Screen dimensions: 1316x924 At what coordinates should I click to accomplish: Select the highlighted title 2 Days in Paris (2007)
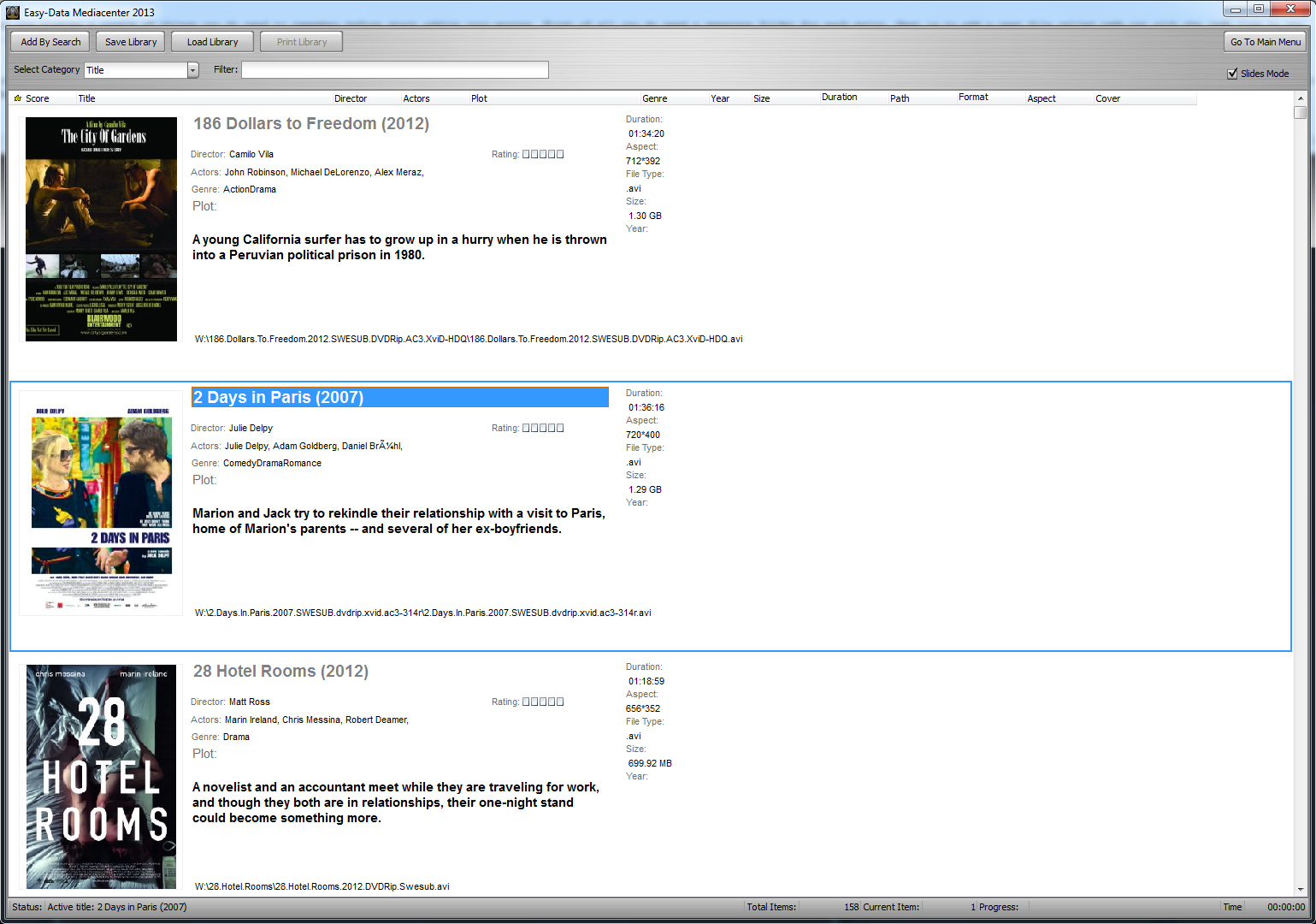pyautogui.click(x=400, y=397)
